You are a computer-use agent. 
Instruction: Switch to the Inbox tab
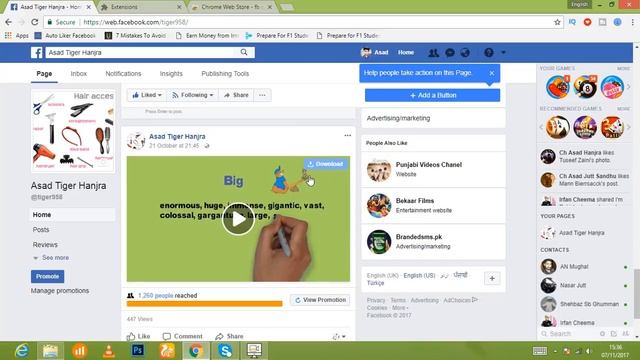(x=78, y=74)
